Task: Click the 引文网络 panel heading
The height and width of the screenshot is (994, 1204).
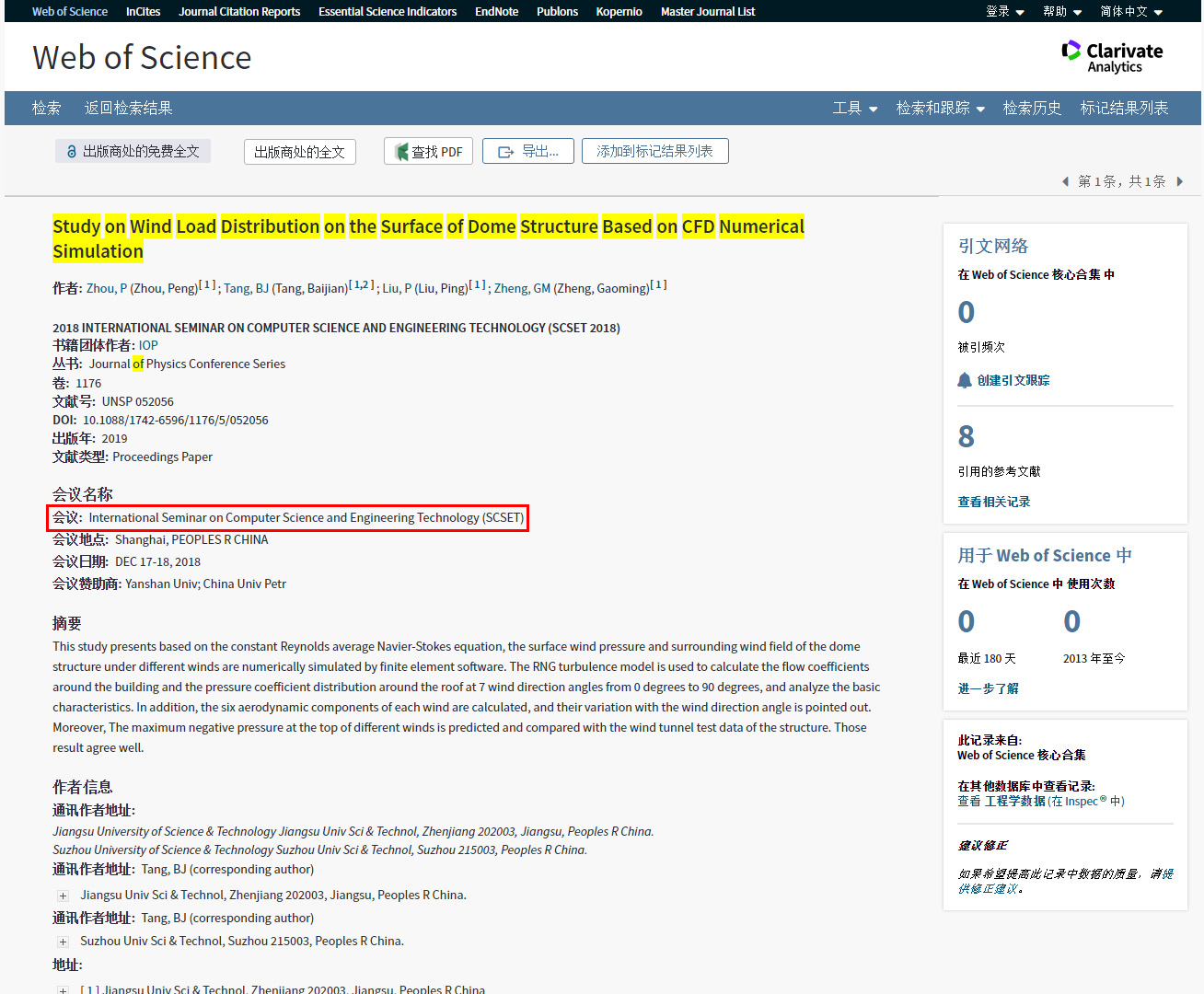Action: 993,246
